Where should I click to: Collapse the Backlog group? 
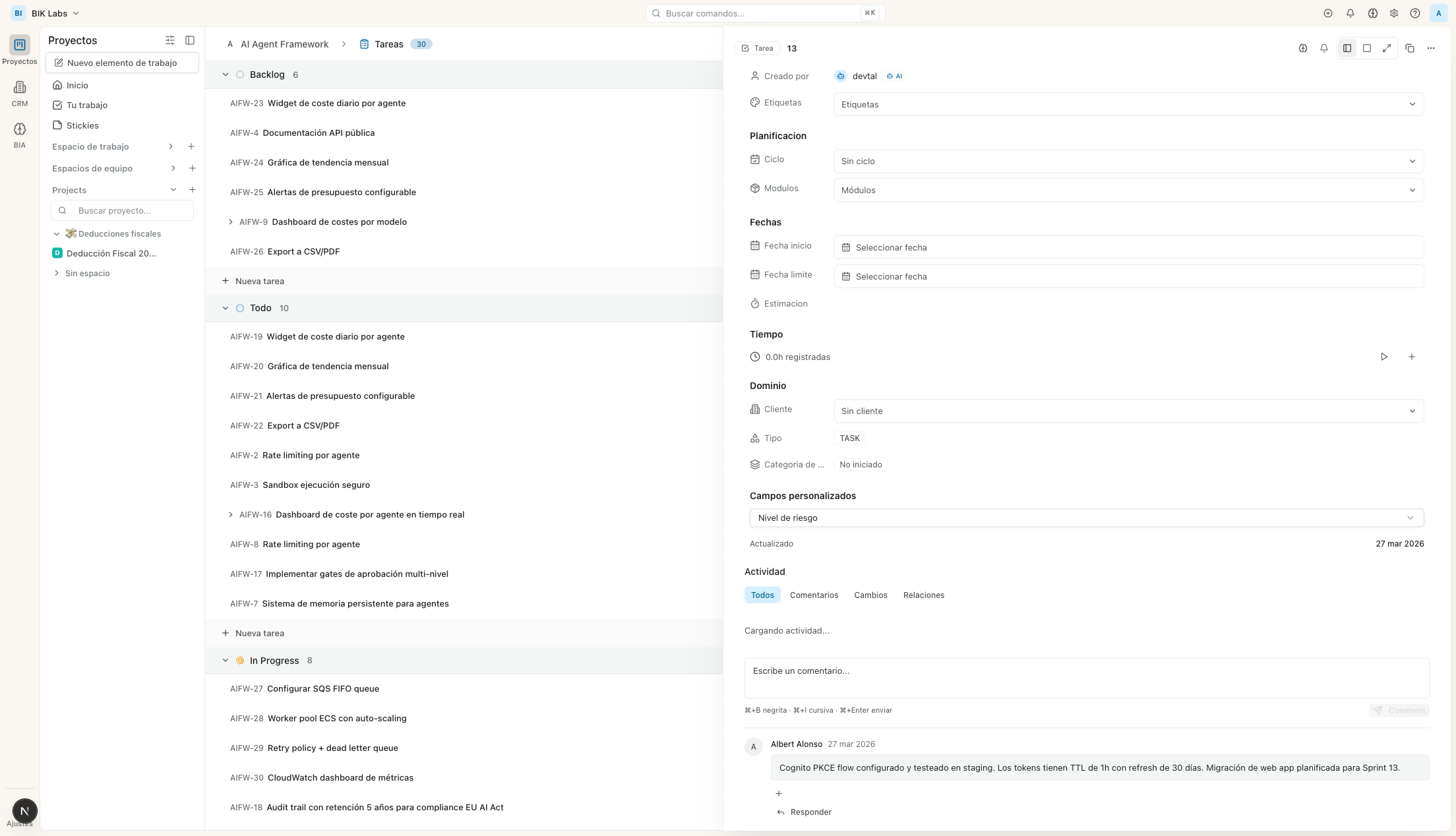226,75
